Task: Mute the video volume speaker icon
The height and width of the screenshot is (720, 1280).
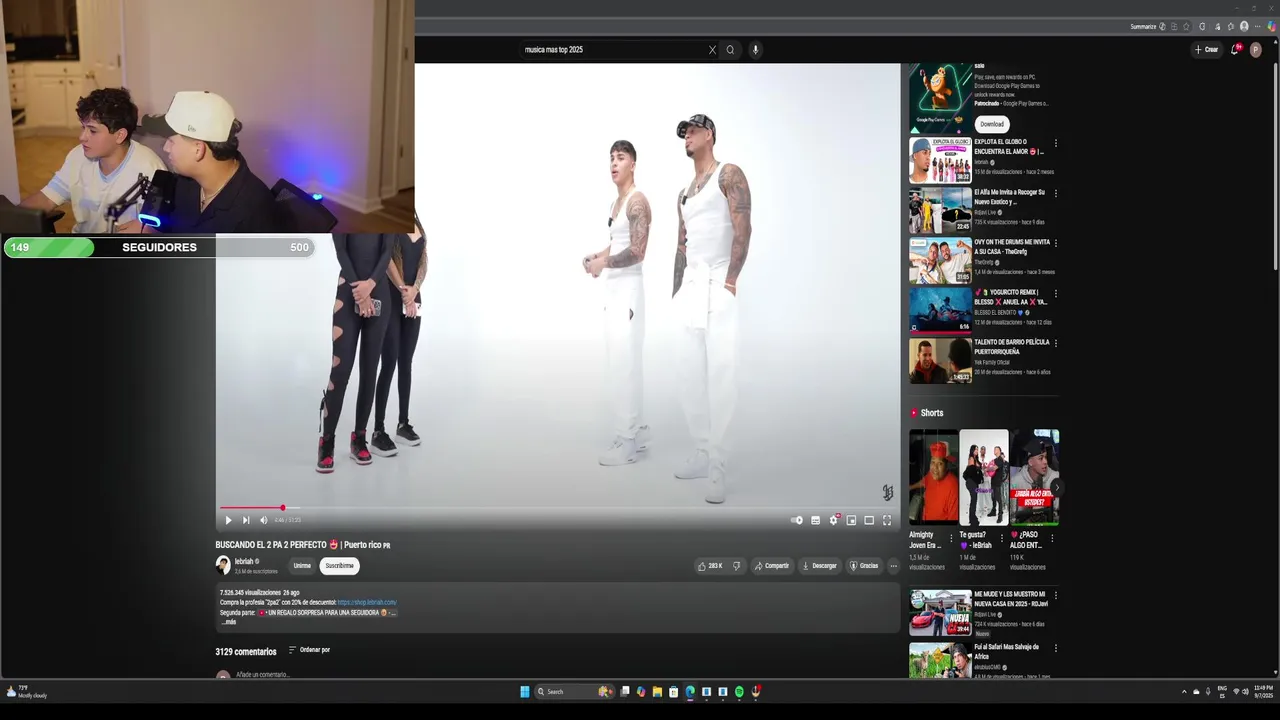Action: click(264, 520)
